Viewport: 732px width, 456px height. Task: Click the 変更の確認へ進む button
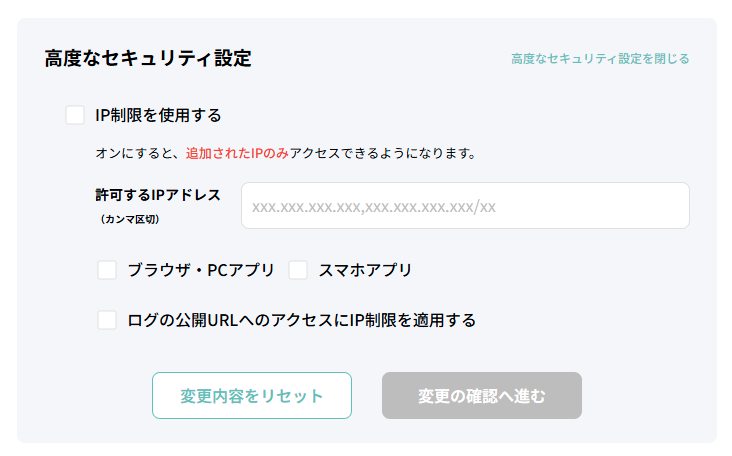pos(481,395)
